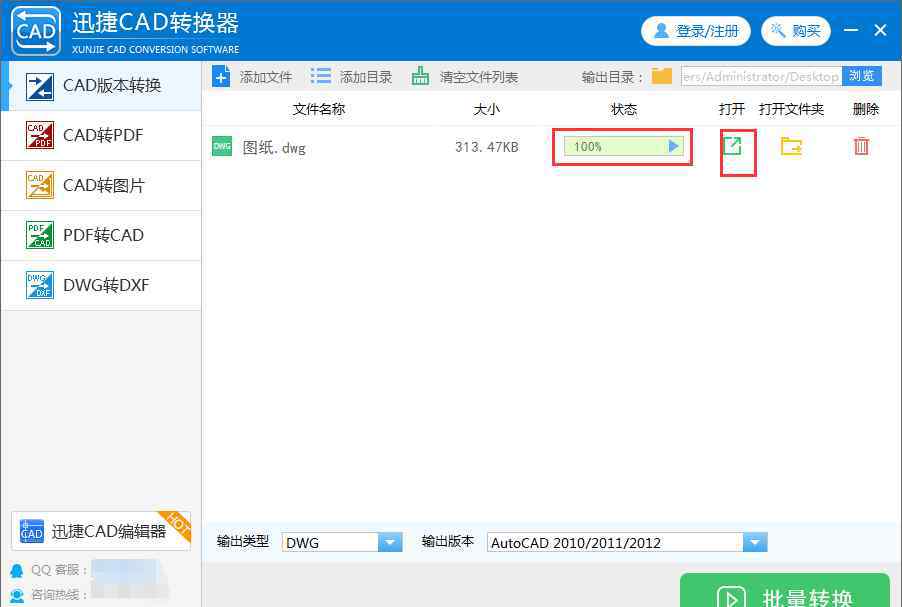Clear file list with 清空文件列表
The height and width of the screenshot is (607, 902).
pyautogui.click(x=466, y=76)
